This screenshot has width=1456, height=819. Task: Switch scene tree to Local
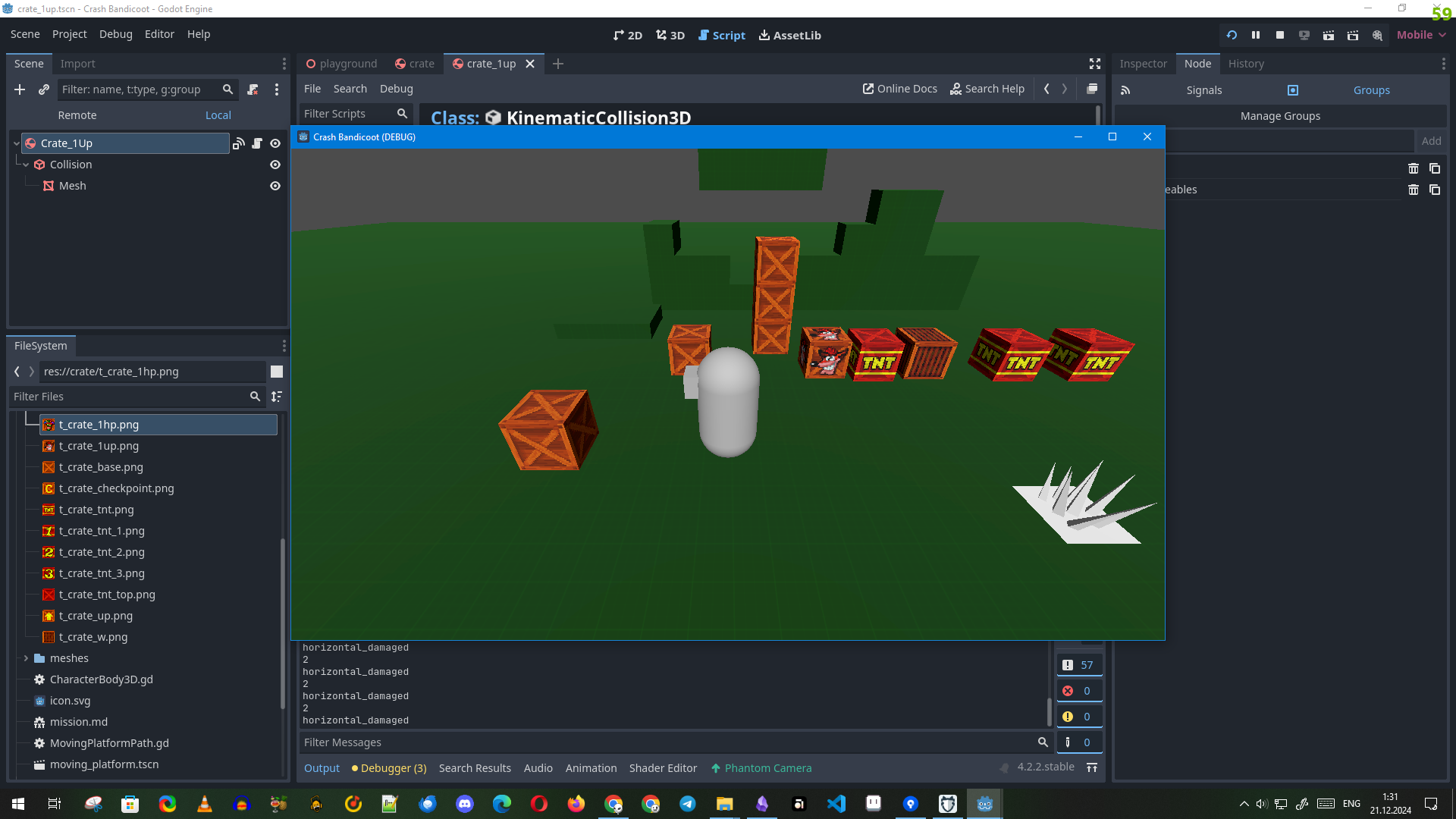point(218,115)
